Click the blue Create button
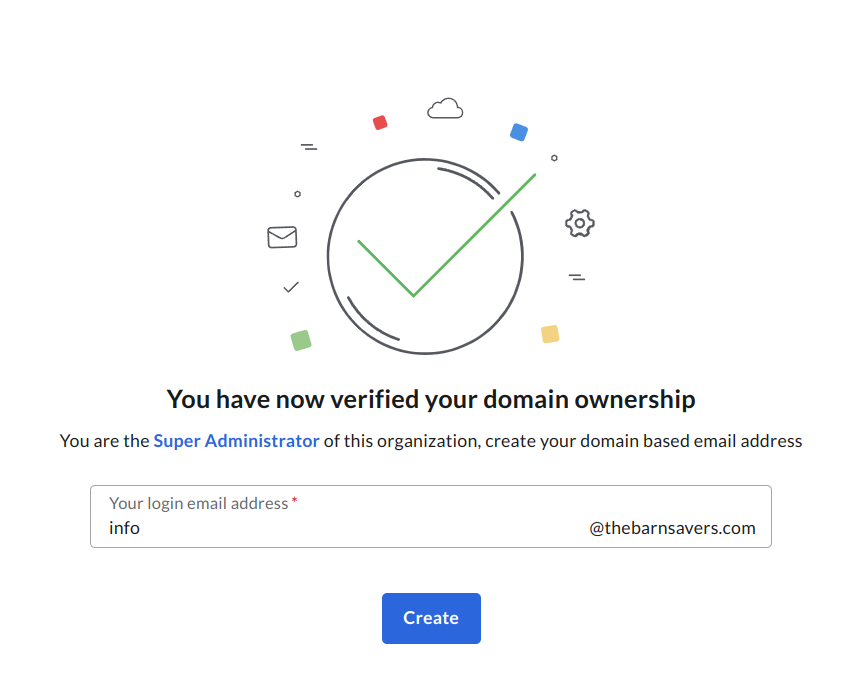This screenshot has width=848, height=673. pyautogui.click(x=431, y=618)
